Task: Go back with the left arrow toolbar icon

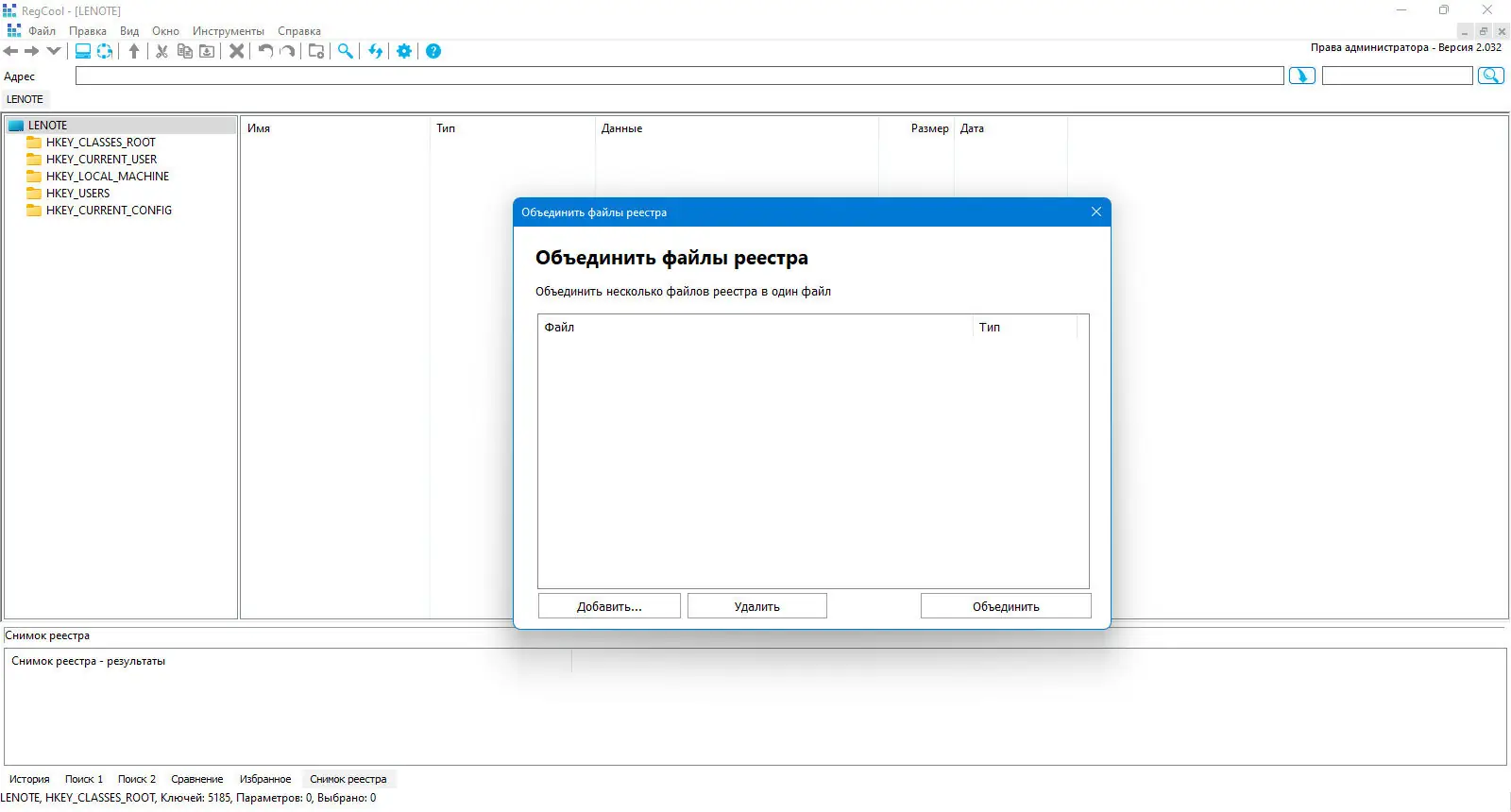Action: point(11,51)
